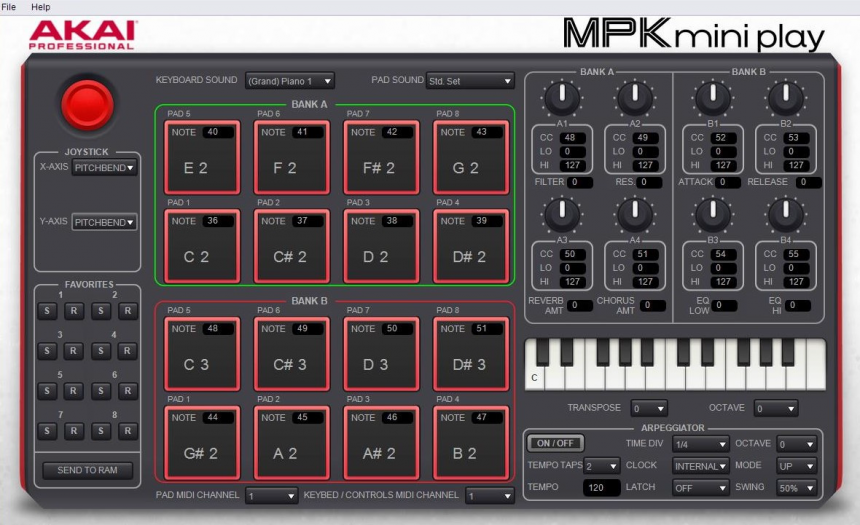Click Favorite 7 store (S) button
Screen dimensions: 860x525
click(47, 431)
